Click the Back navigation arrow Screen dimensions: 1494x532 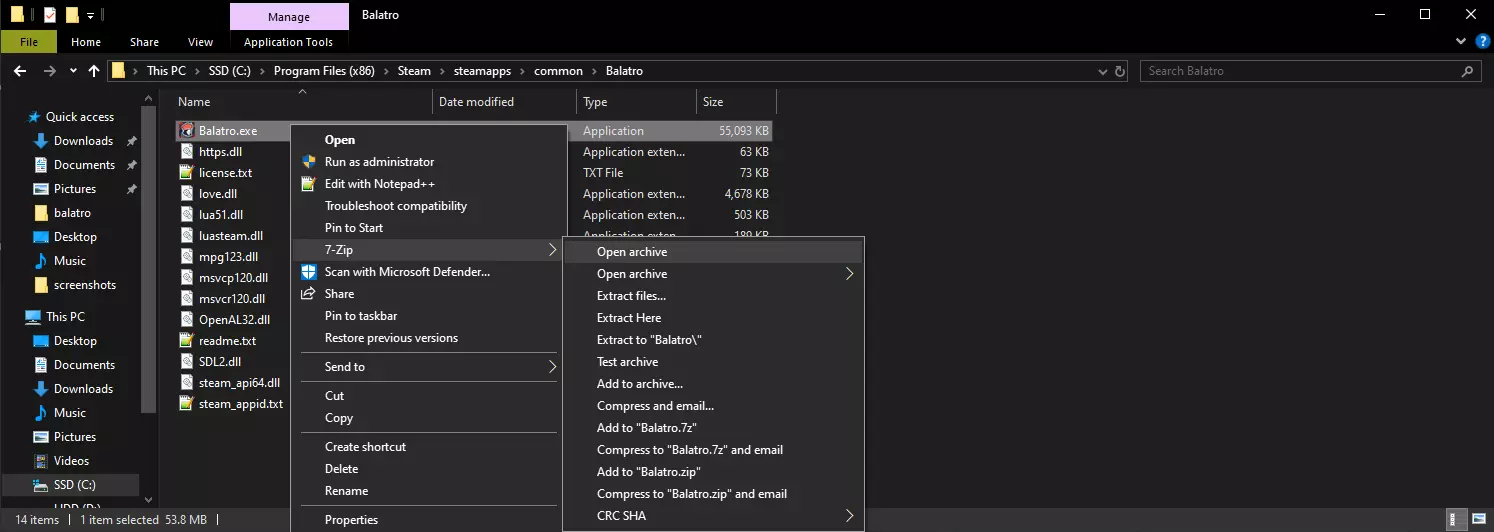point(20,71)
